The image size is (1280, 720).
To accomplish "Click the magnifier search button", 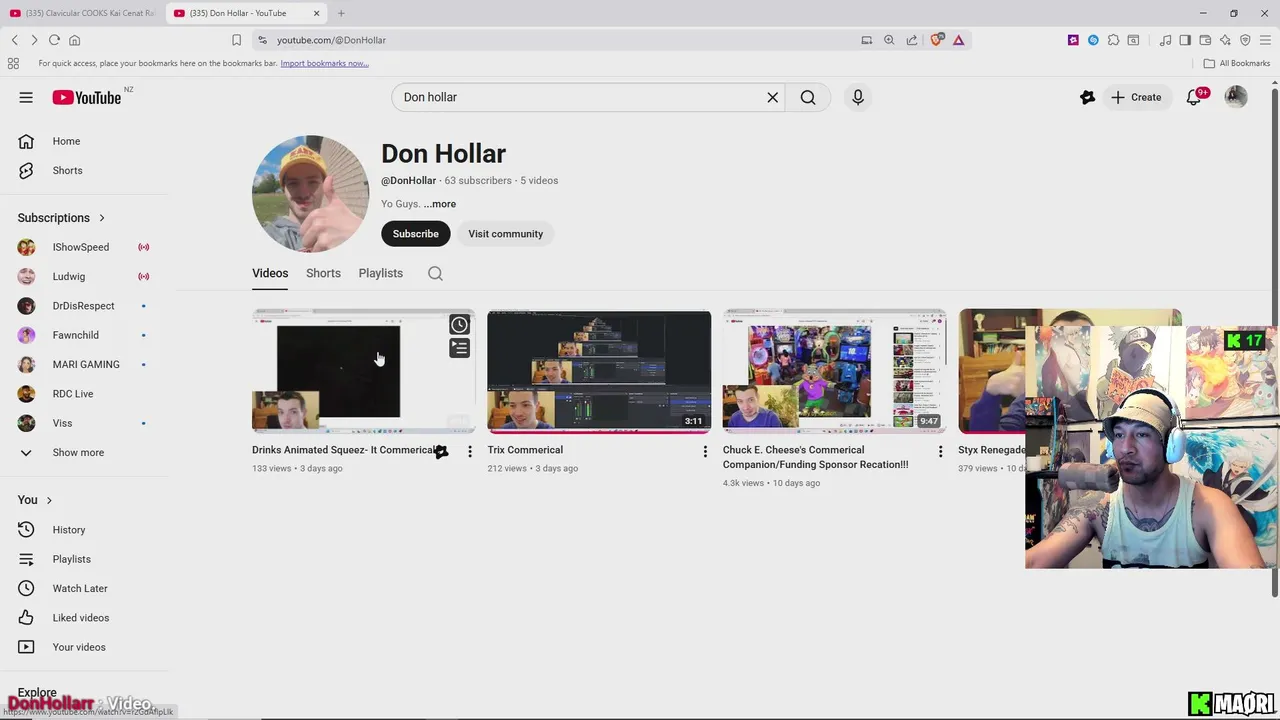I will click(x=808, y=97).
